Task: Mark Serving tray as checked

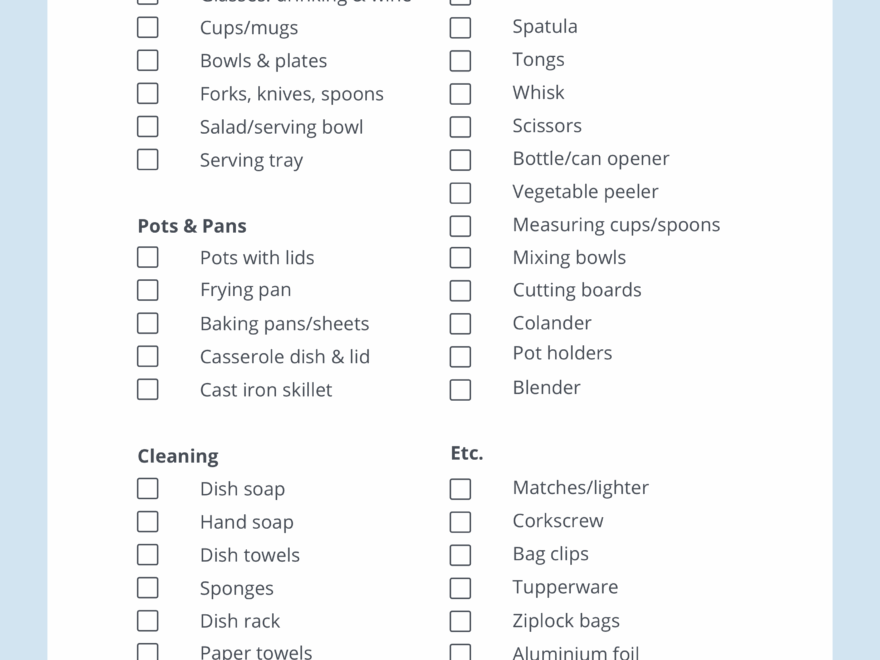Action: [x=148, y=160]
